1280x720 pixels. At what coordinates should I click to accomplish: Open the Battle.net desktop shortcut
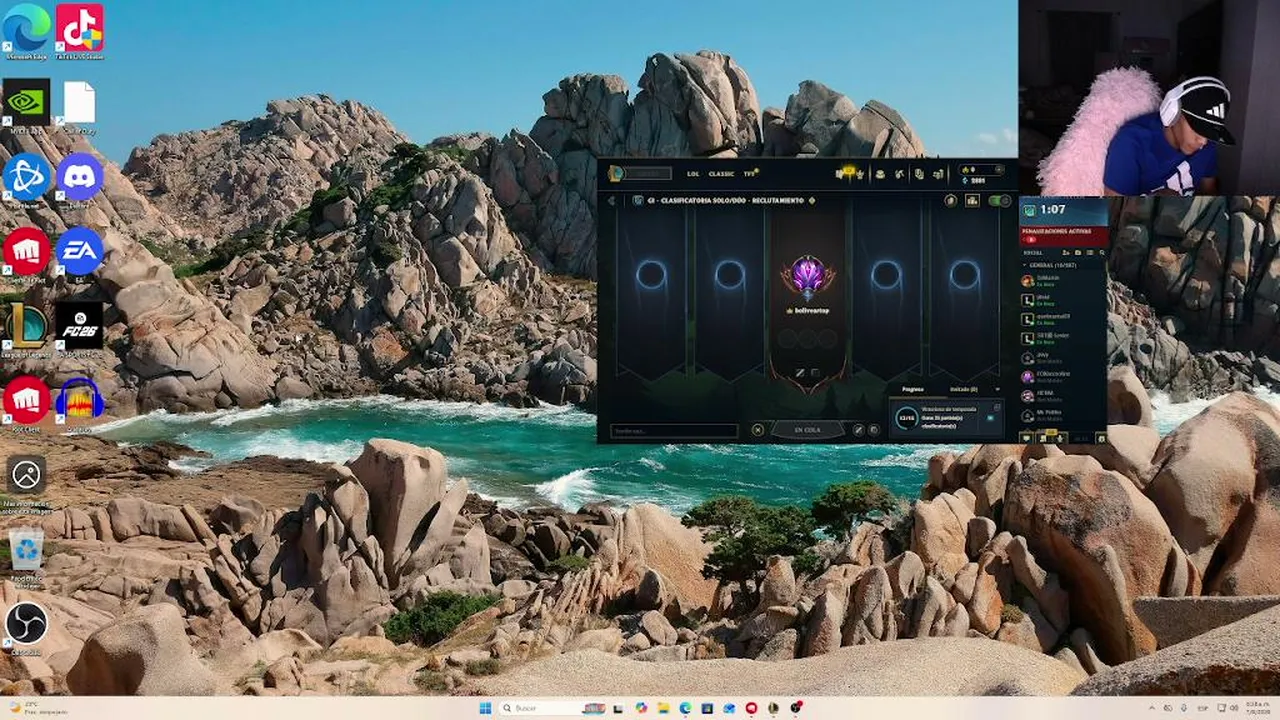tap(27, 181)
